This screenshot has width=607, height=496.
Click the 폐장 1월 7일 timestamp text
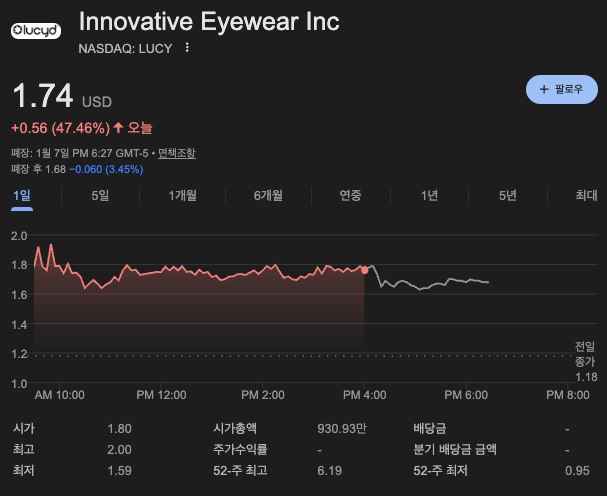[x=79, y=153]
